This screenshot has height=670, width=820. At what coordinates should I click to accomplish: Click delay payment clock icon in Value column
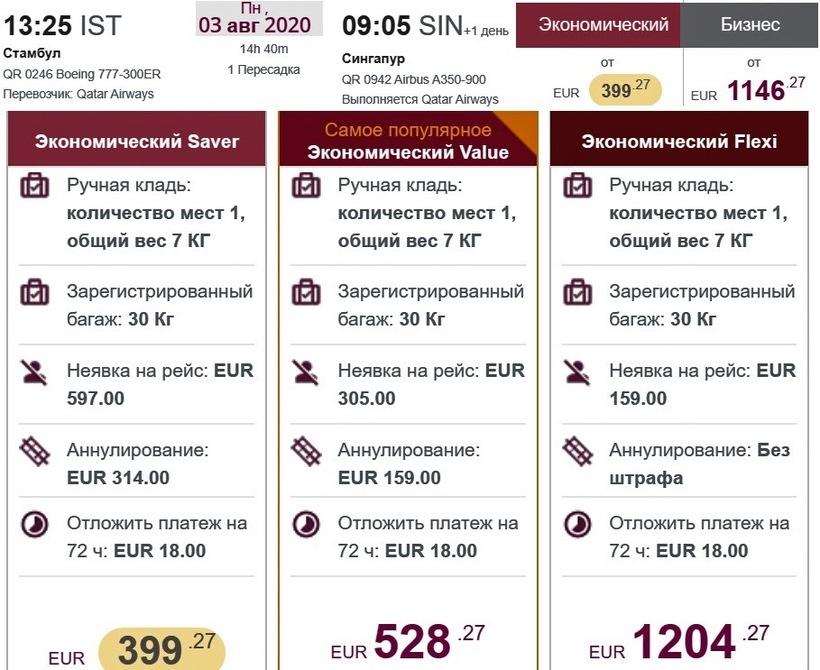tap(307, 524)
